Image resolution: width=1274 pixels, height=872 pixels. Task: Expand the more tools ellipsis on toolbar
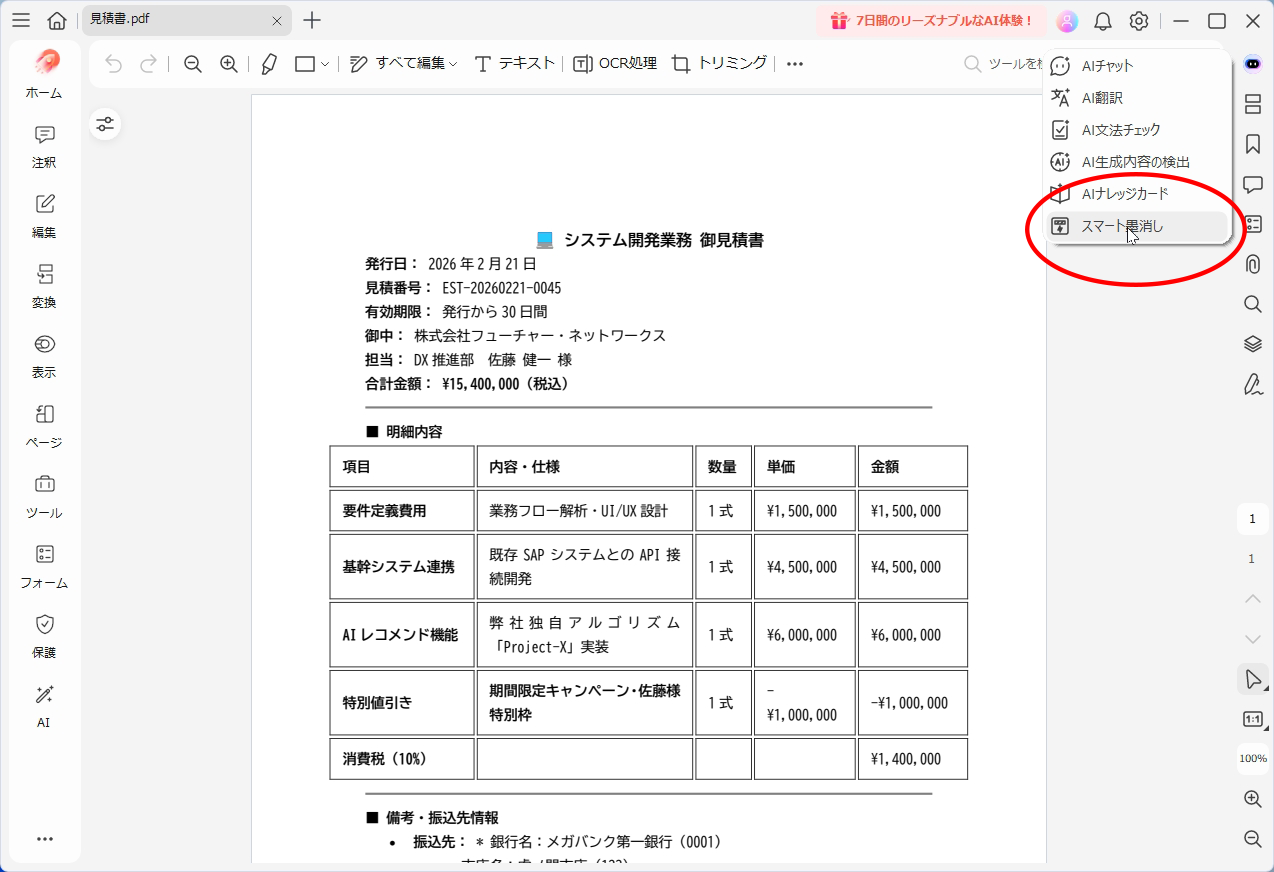pyautogui.click(x=794, y=63)
